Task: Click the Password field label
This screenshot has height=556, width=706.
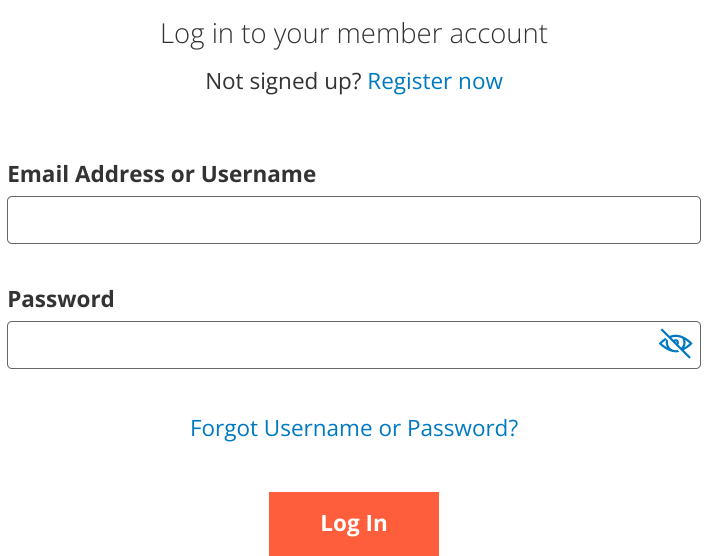Action: point(61,299)
